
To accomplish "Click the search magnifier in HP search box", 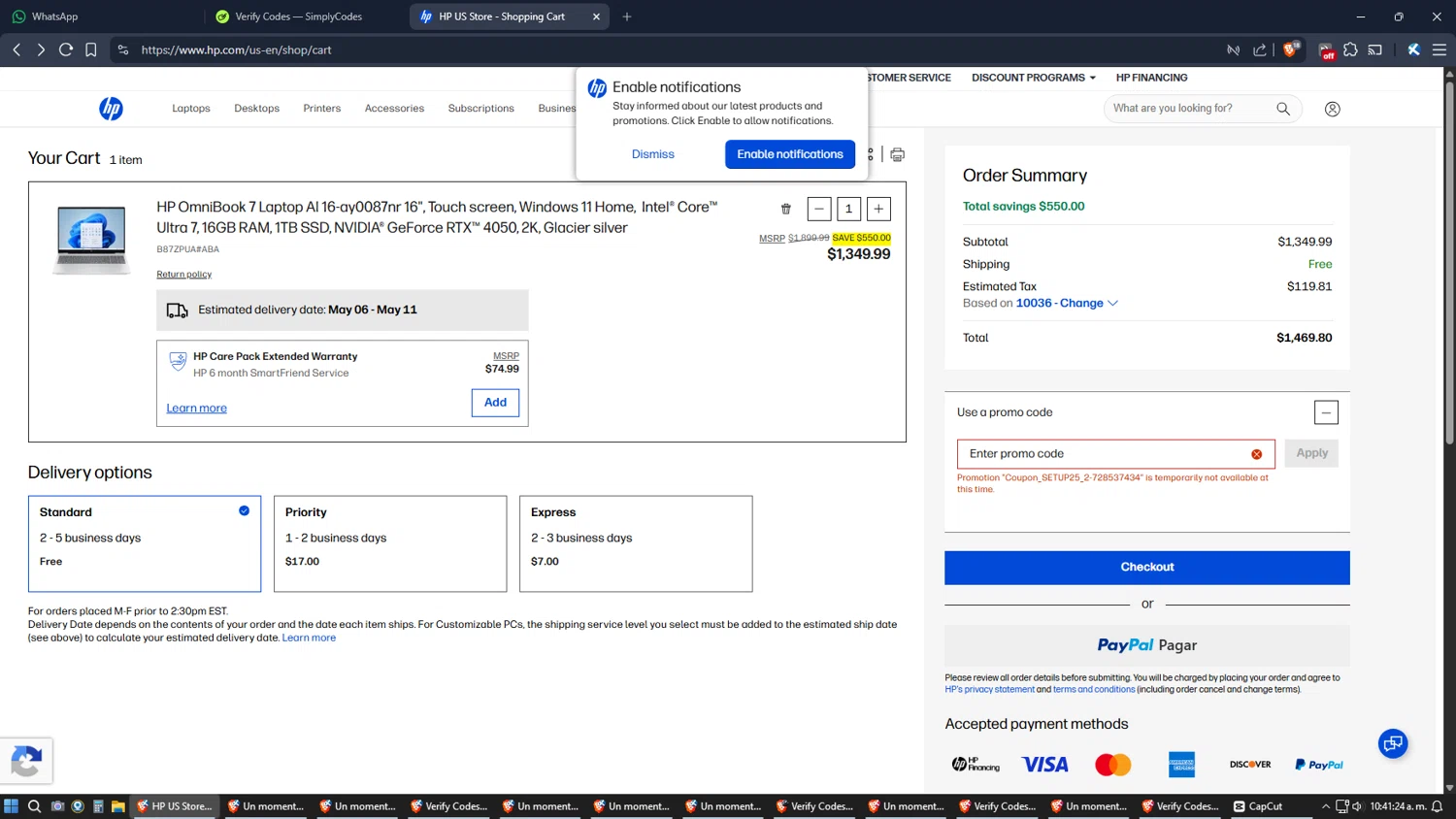I will click(1283, 109).
